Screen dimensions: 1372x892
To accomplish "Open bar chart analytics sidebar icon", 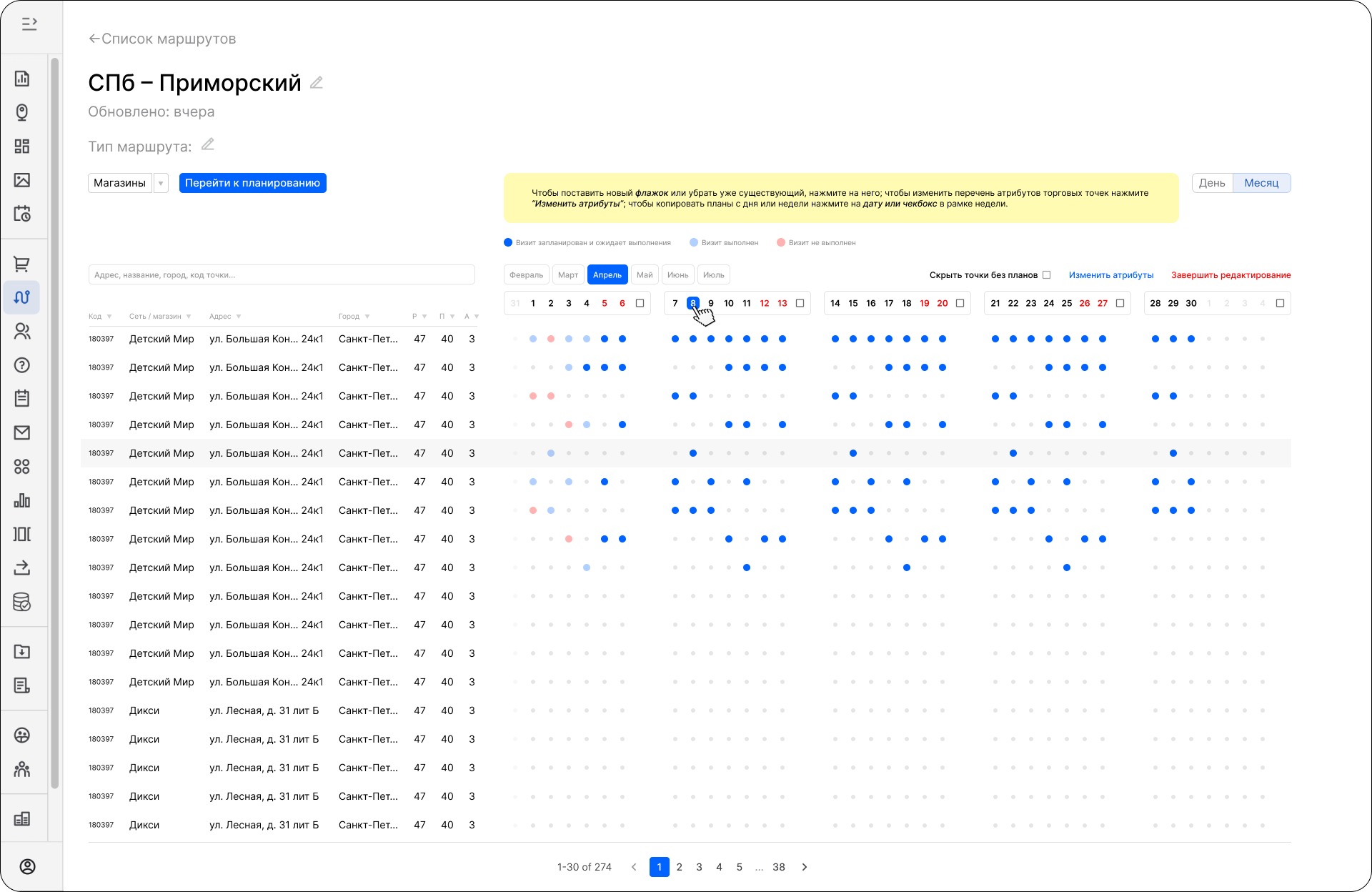I will (x=21, y=500).
